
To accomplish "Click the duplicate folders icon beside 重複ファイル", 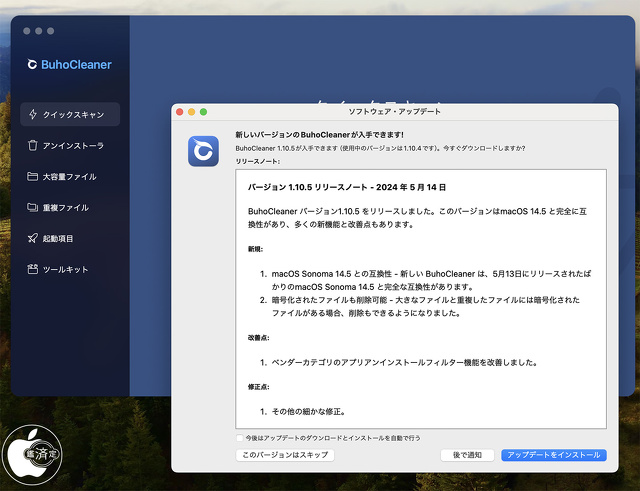I will pyautogui.click(x=33, y=207).
